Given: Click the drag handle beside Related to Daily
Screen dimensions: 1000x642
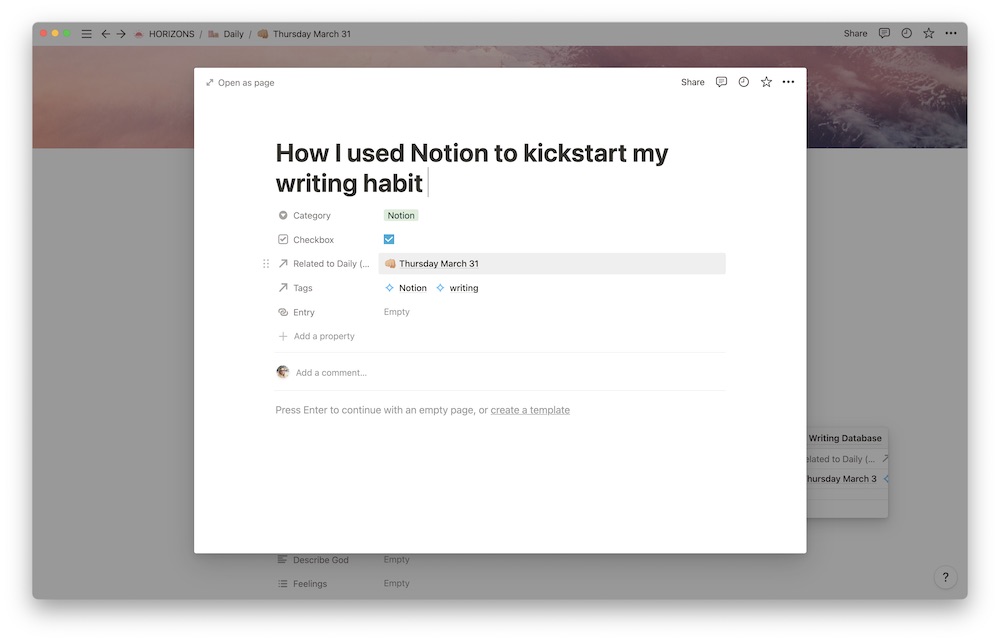Looking at the screenshot, I should (x=266, y=263).
